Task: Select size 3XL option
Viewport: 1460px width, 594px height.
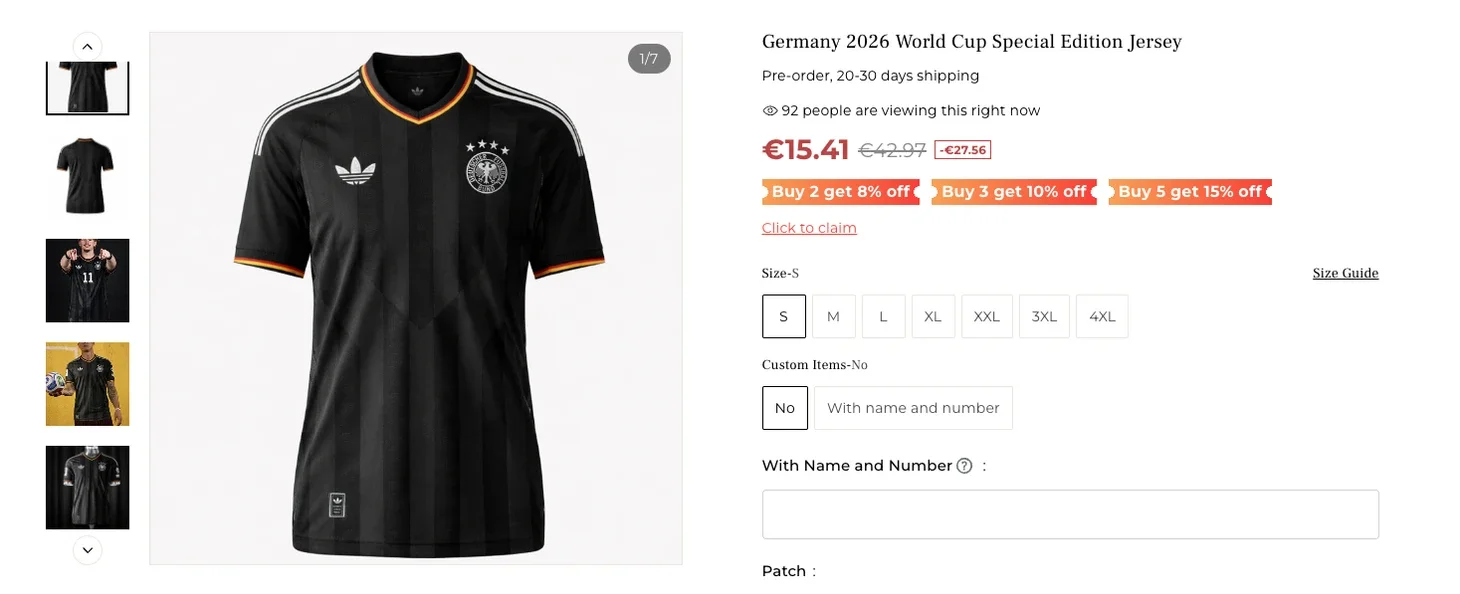Action: pyautogui.click(x=1044, y=316)
